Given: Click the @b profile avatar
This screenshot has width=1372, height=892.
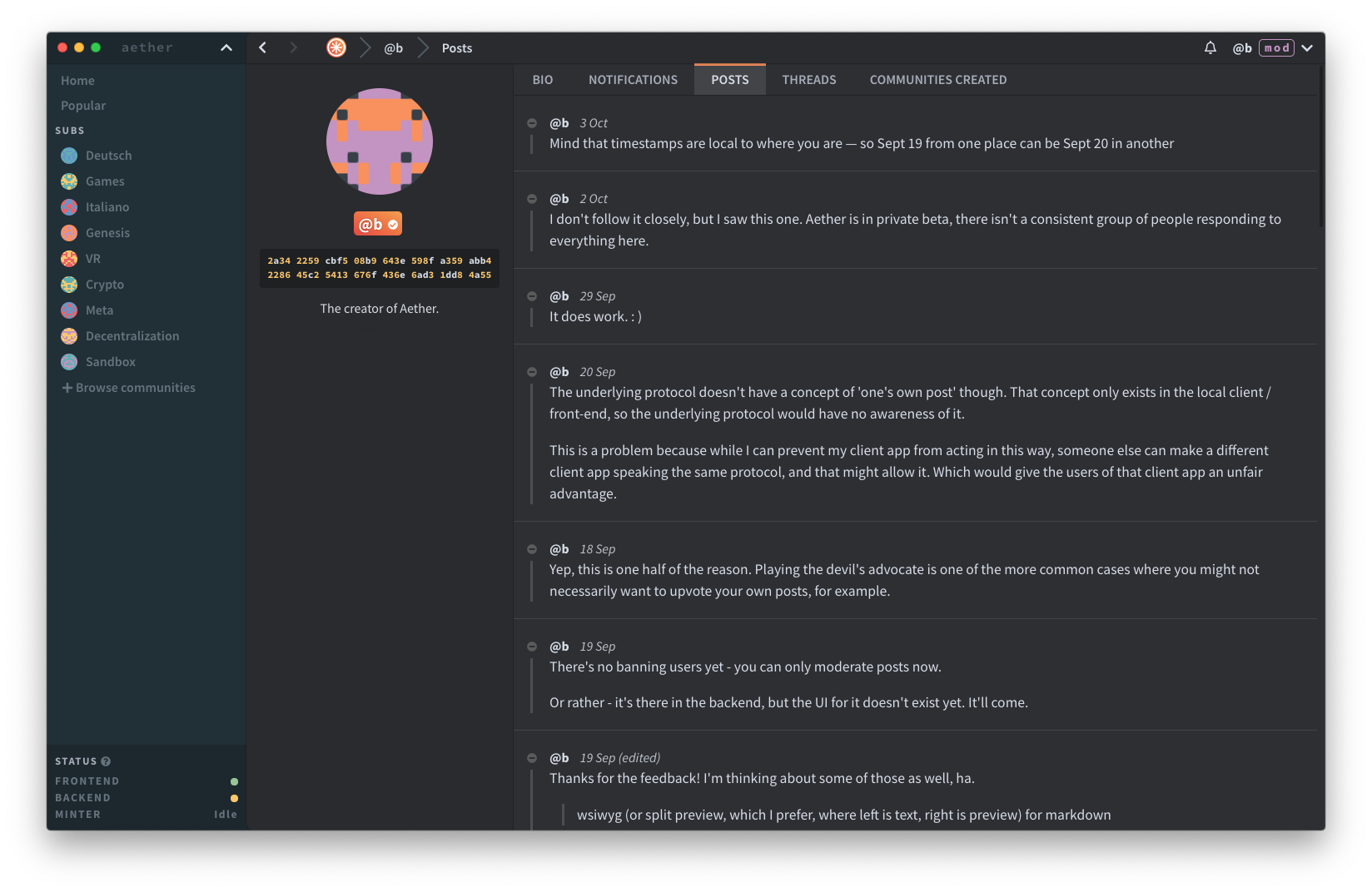Looking at the screenshot, I should pos(380,141).
